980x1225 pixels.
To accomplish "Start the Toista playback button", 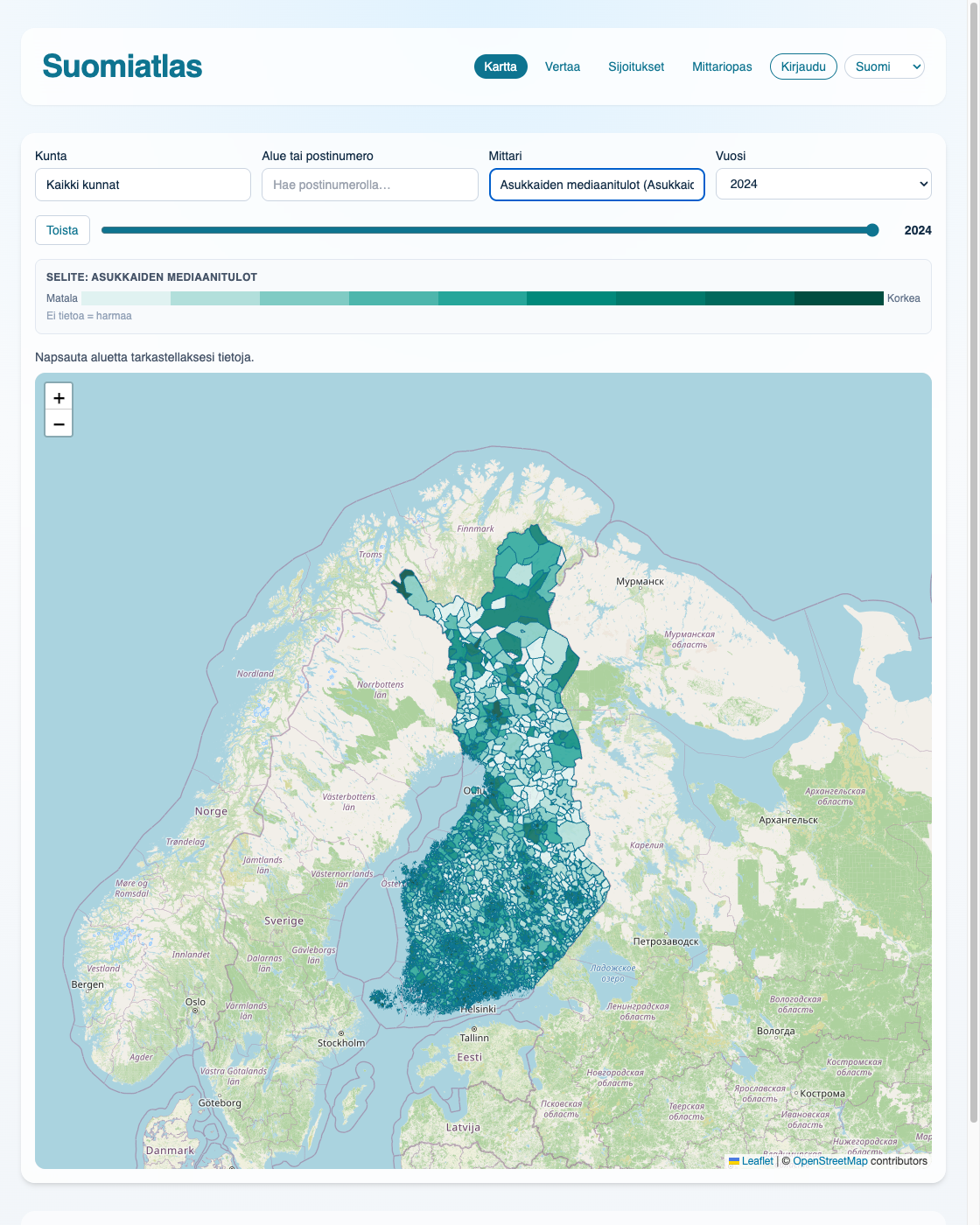I will tap(62, 230).
